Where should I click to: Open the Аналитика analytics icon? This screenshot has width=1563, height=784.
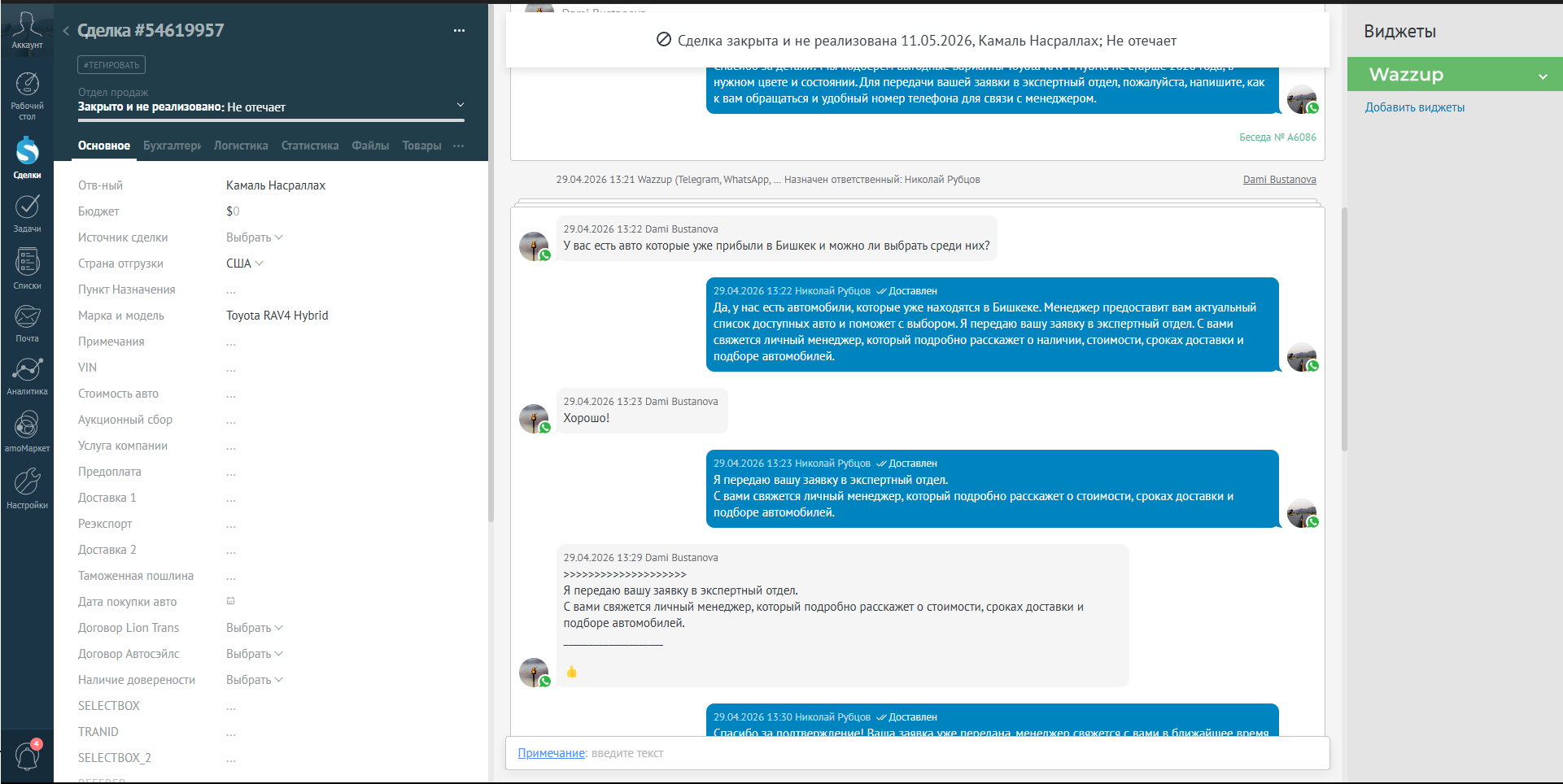(x=27, y=376)
